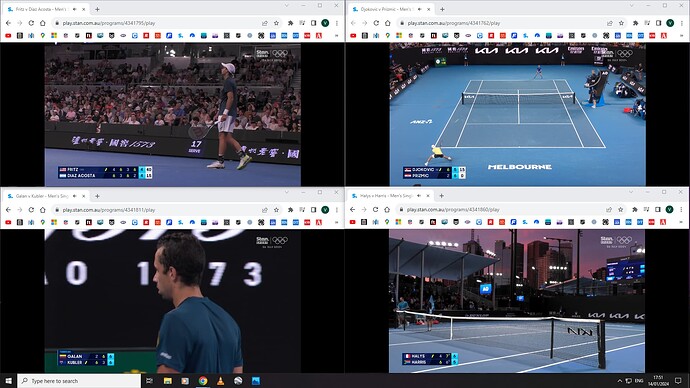Click the Windows Start button
The width and height of the screenshot is (690, 388).
click(8, 381)
